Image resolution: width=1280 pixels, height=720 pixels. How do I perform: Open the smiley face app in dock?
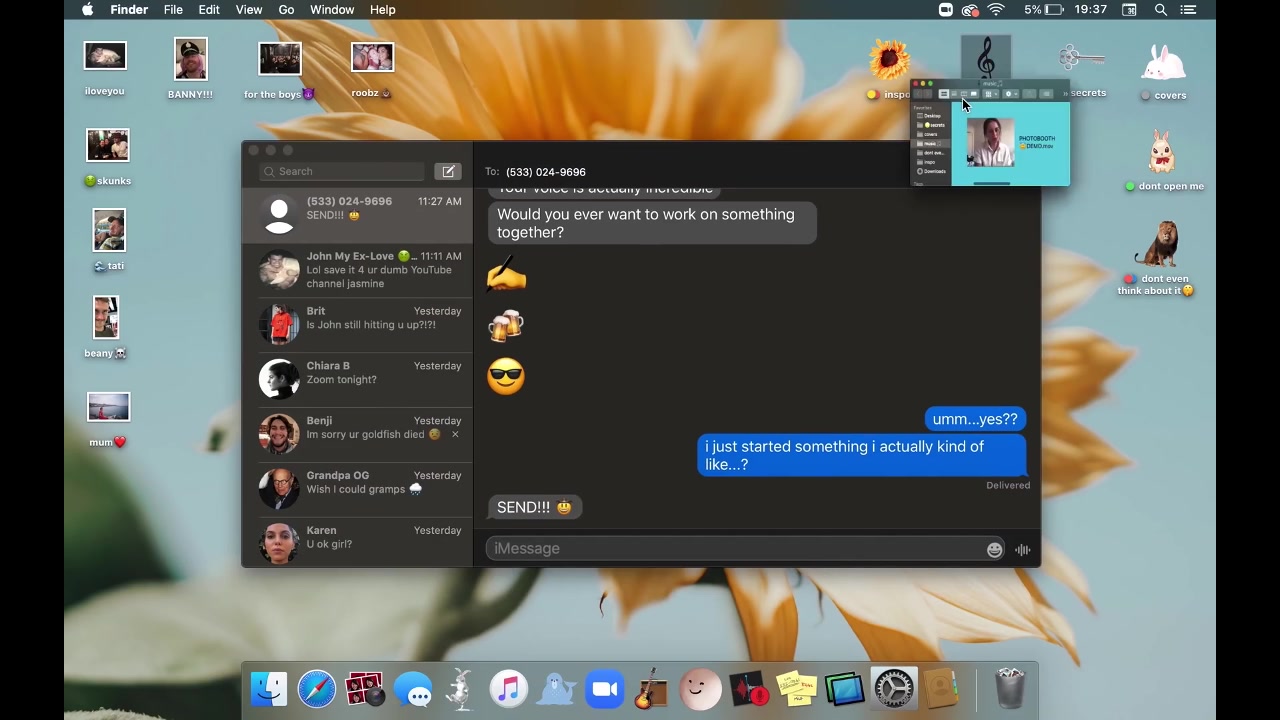point(700,689)
